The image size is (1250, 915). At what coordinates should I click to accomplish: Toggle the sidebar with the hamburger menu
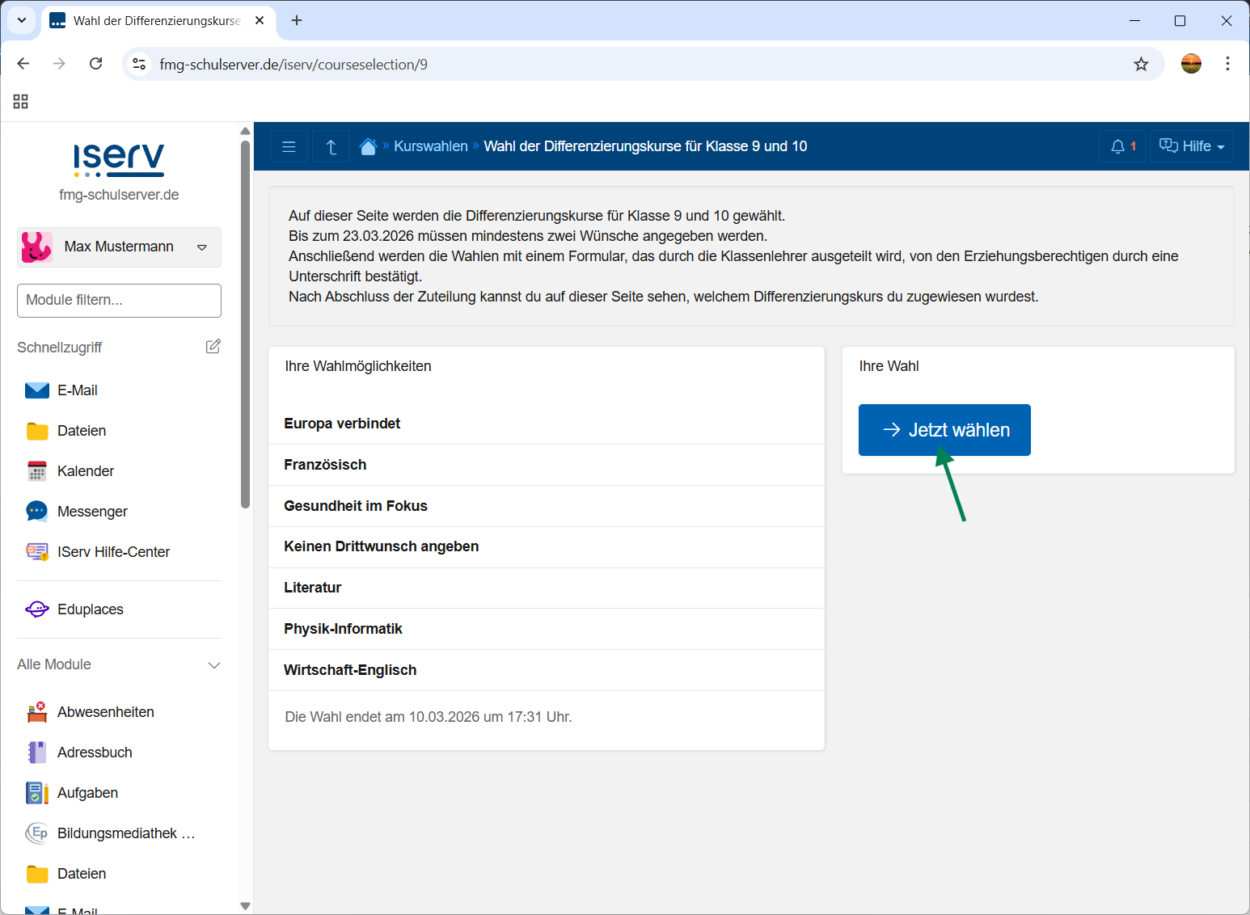(x=289, y=147)
